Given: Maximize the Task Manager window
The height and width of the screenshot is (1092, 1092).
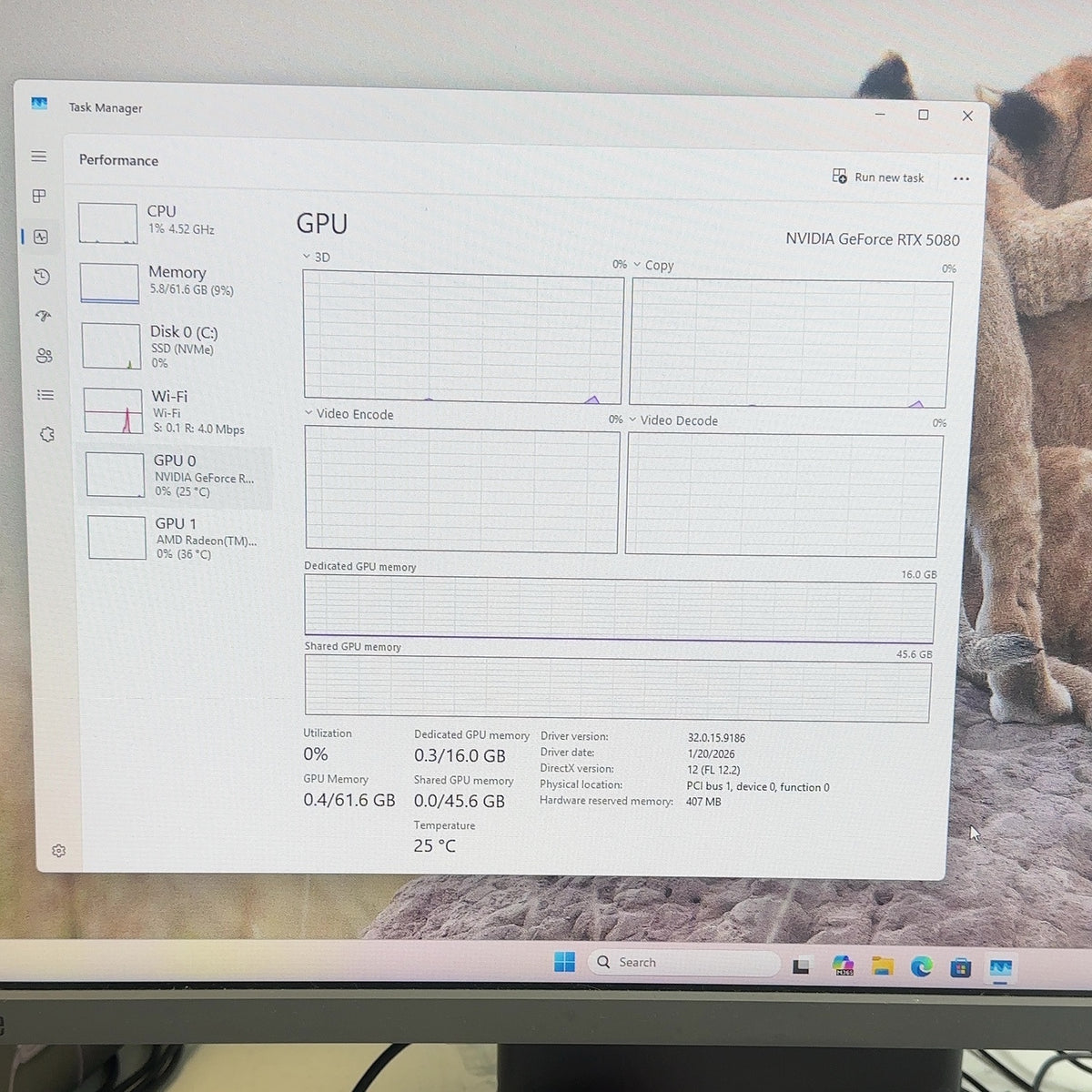Looking at the screenshot, I should [924, 115].
